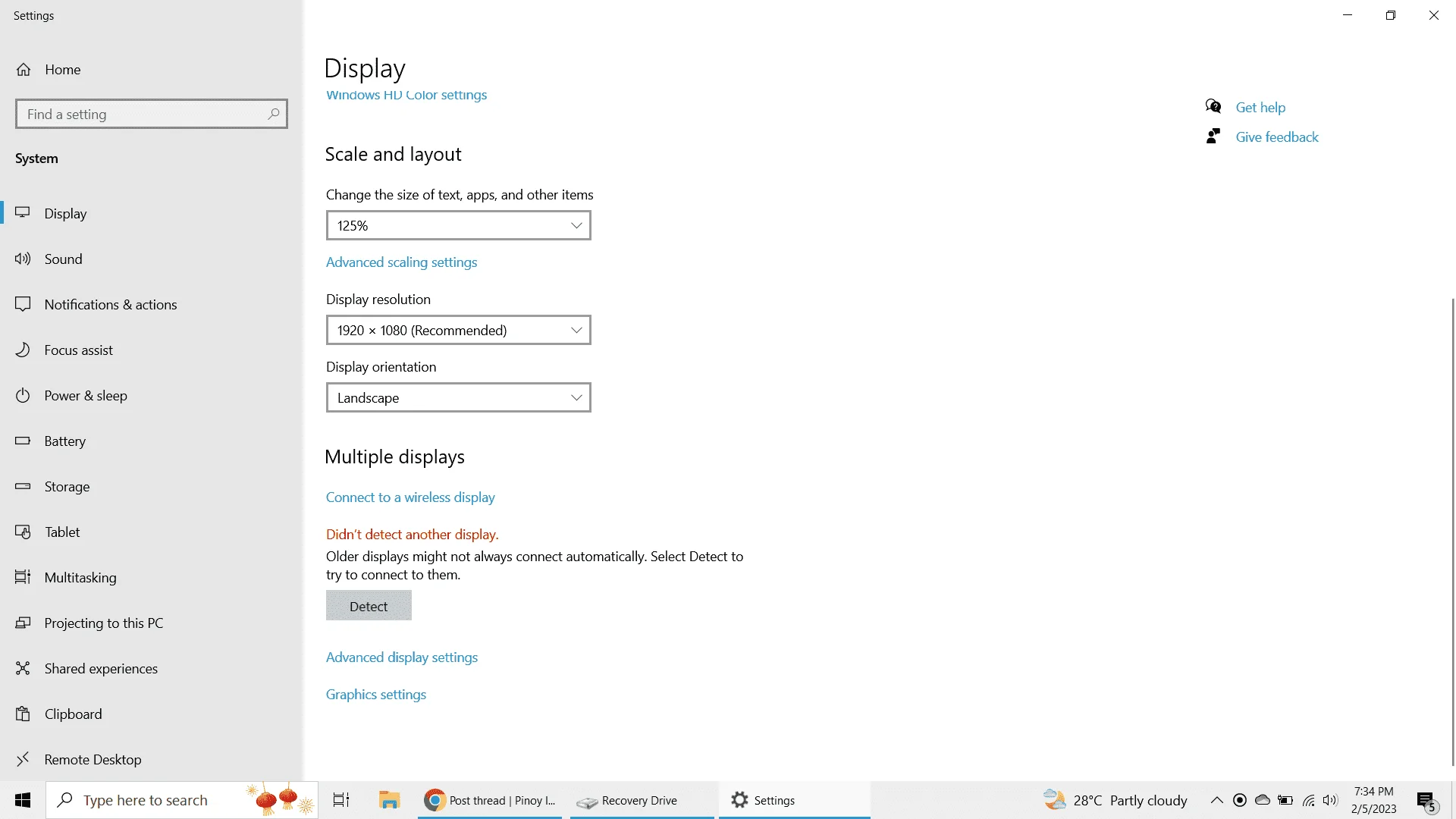Screen dimensions: 1456x819
Task: Open Remote Desktop settings
Action: pos(152,759)
